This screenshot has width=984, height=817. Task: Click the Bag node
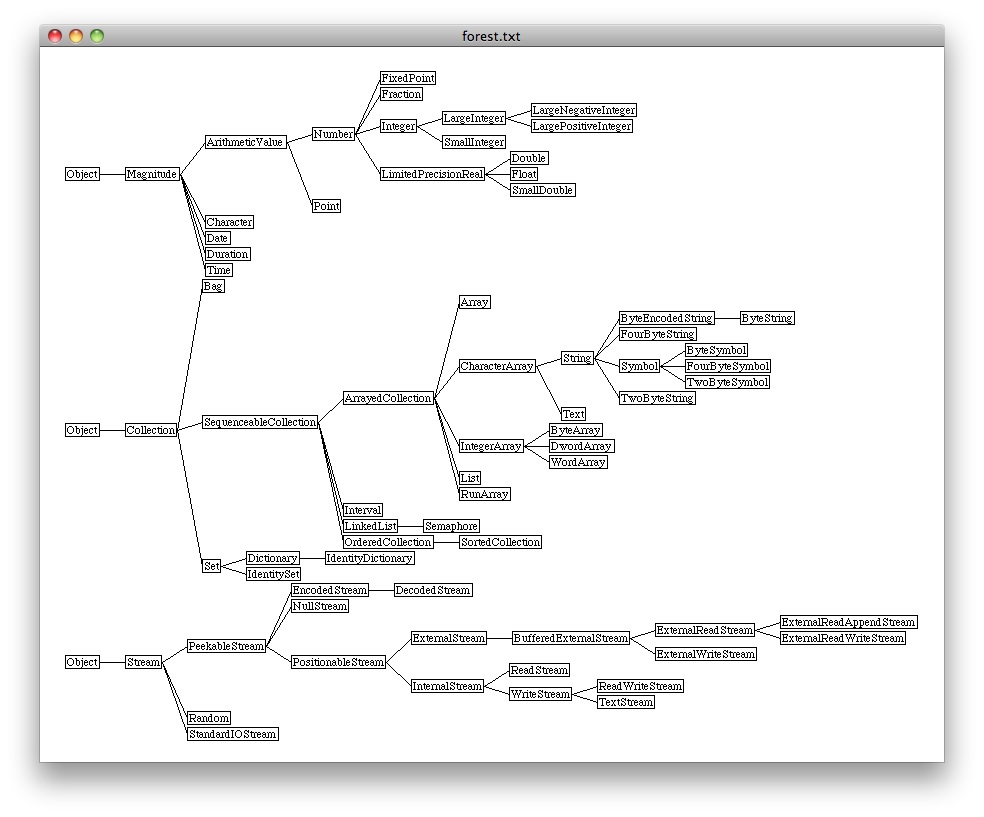pos(213,286)
